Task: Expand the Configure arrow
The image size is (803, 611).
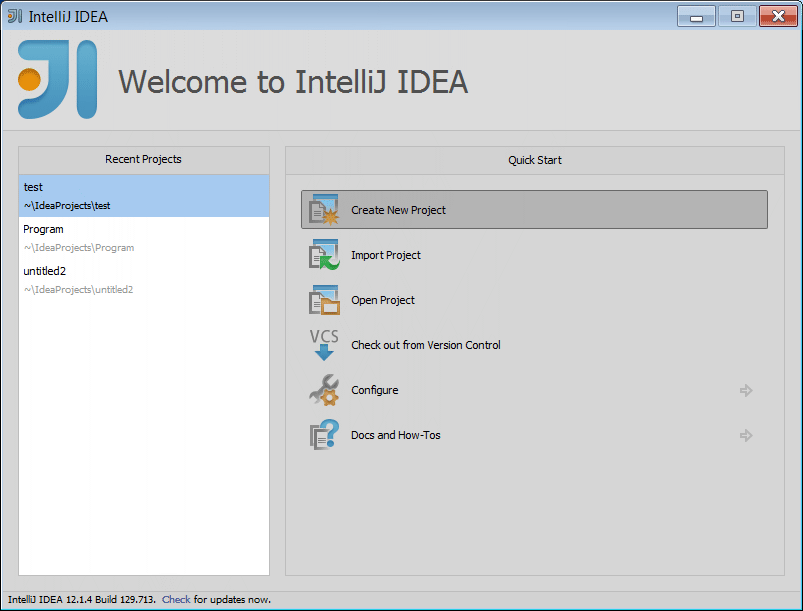Action: tap(746, 390)
